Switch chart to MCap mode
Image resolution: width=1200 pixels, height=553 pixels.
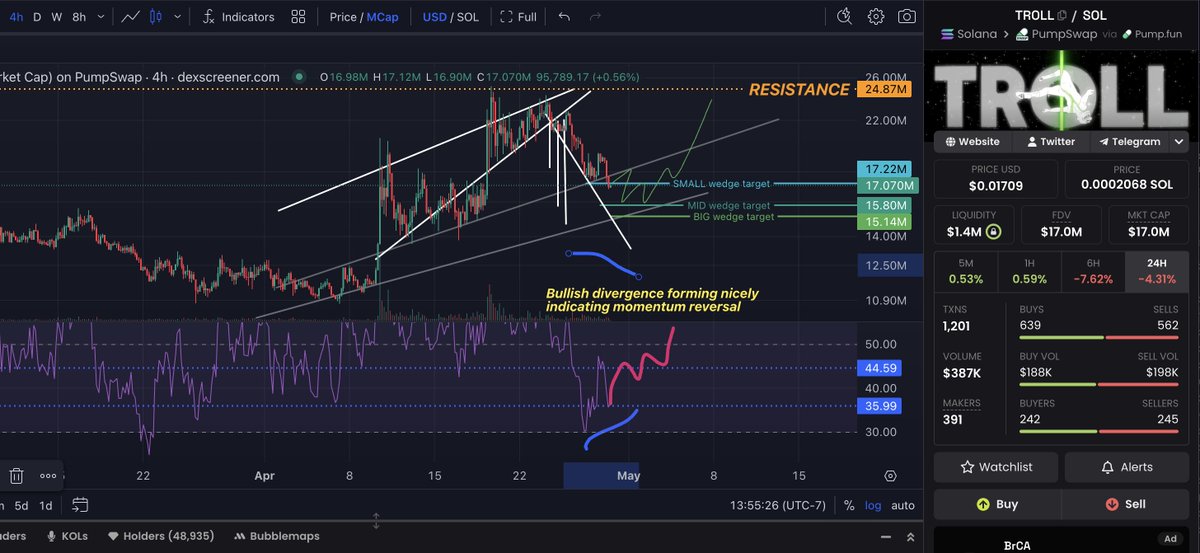pyautogui.click(x=381, y=17)
